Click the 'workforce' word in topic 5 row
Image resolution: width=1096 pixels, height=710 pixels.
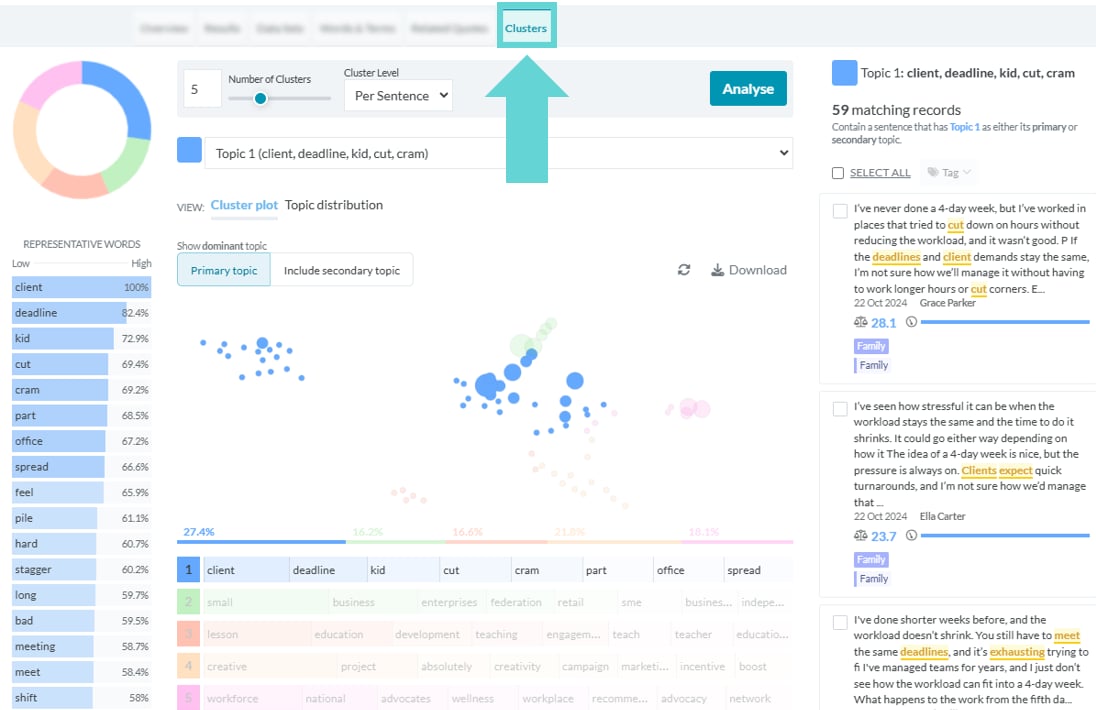click(x=232, y=699)
